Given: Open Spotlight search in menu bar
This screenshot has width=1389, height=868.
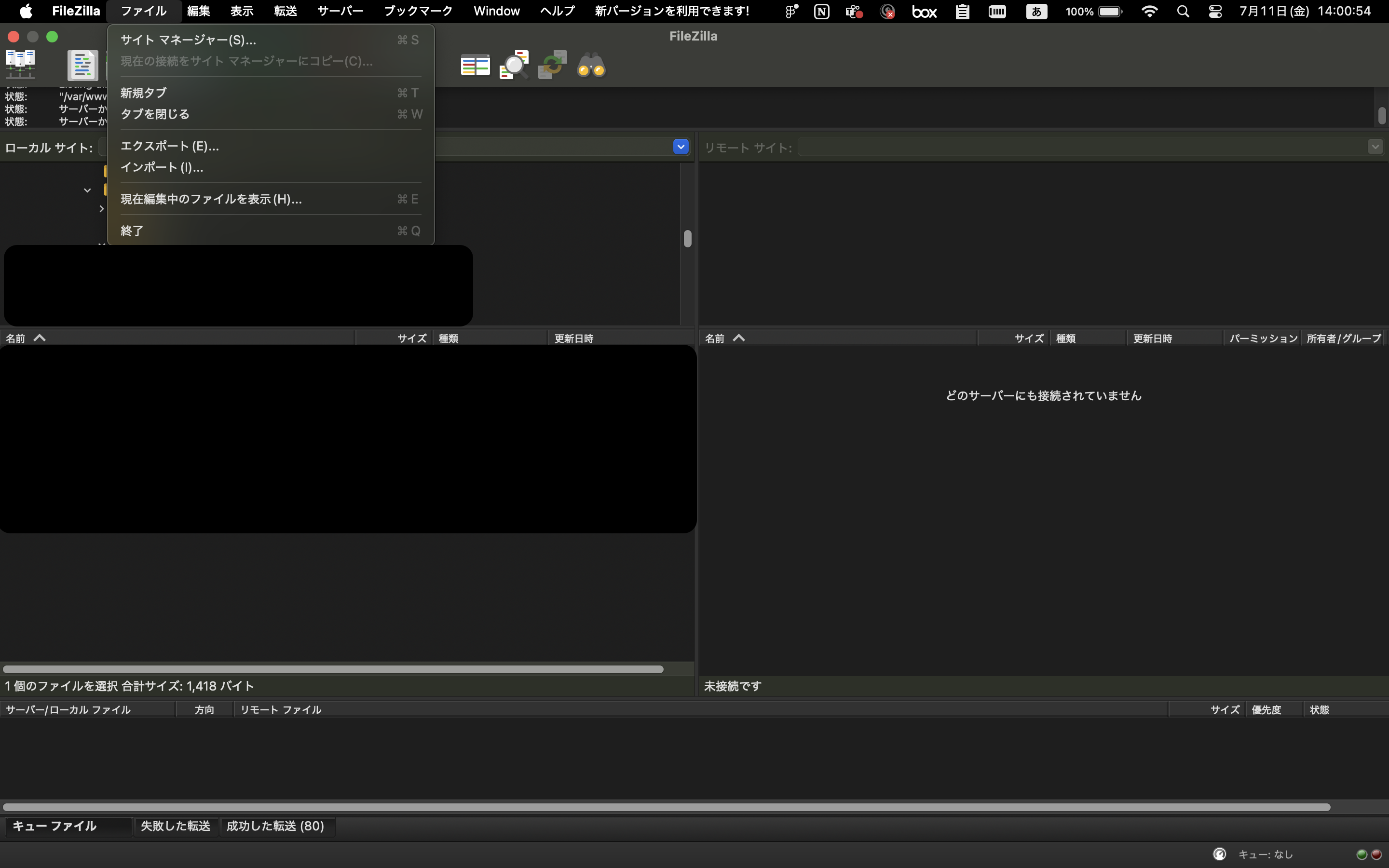Looking at the screenshot, I should tap(1183, 12).
